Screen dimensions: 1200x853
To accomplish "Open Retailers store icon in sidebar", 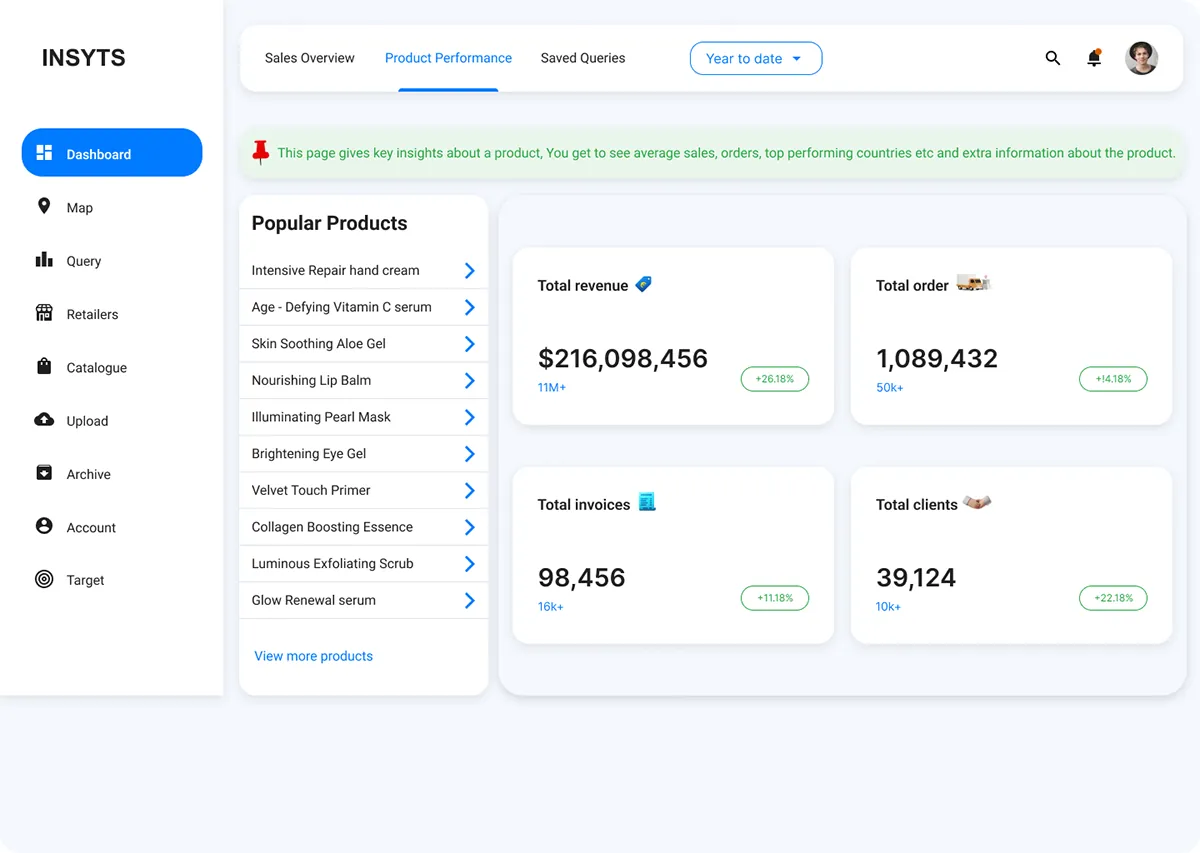I will 44,313.
